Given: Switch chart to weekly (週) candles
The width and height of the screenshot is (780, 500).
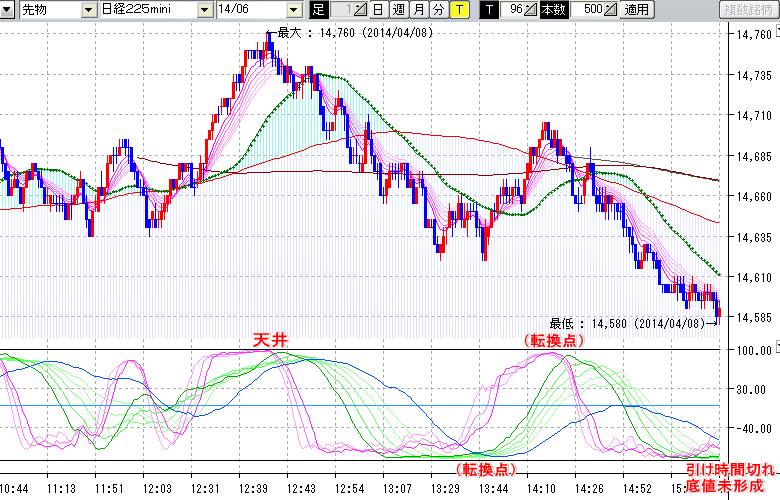Looking at the screenshot, I should [397, 9].
